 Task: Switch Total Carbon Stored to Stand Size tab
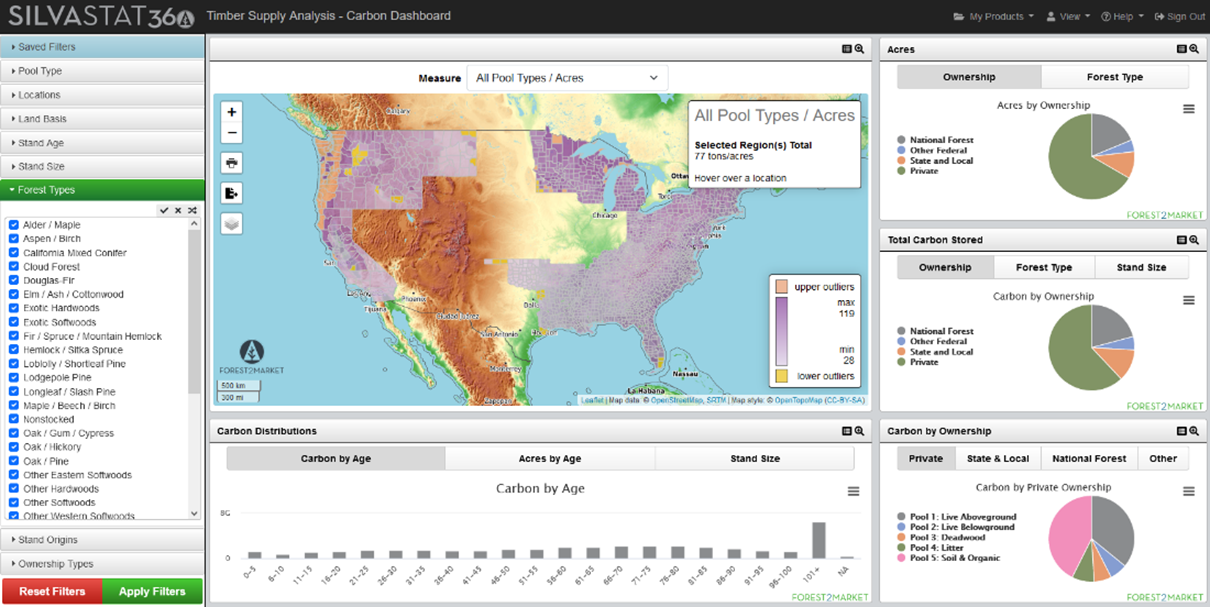(x=1141, y=268)
